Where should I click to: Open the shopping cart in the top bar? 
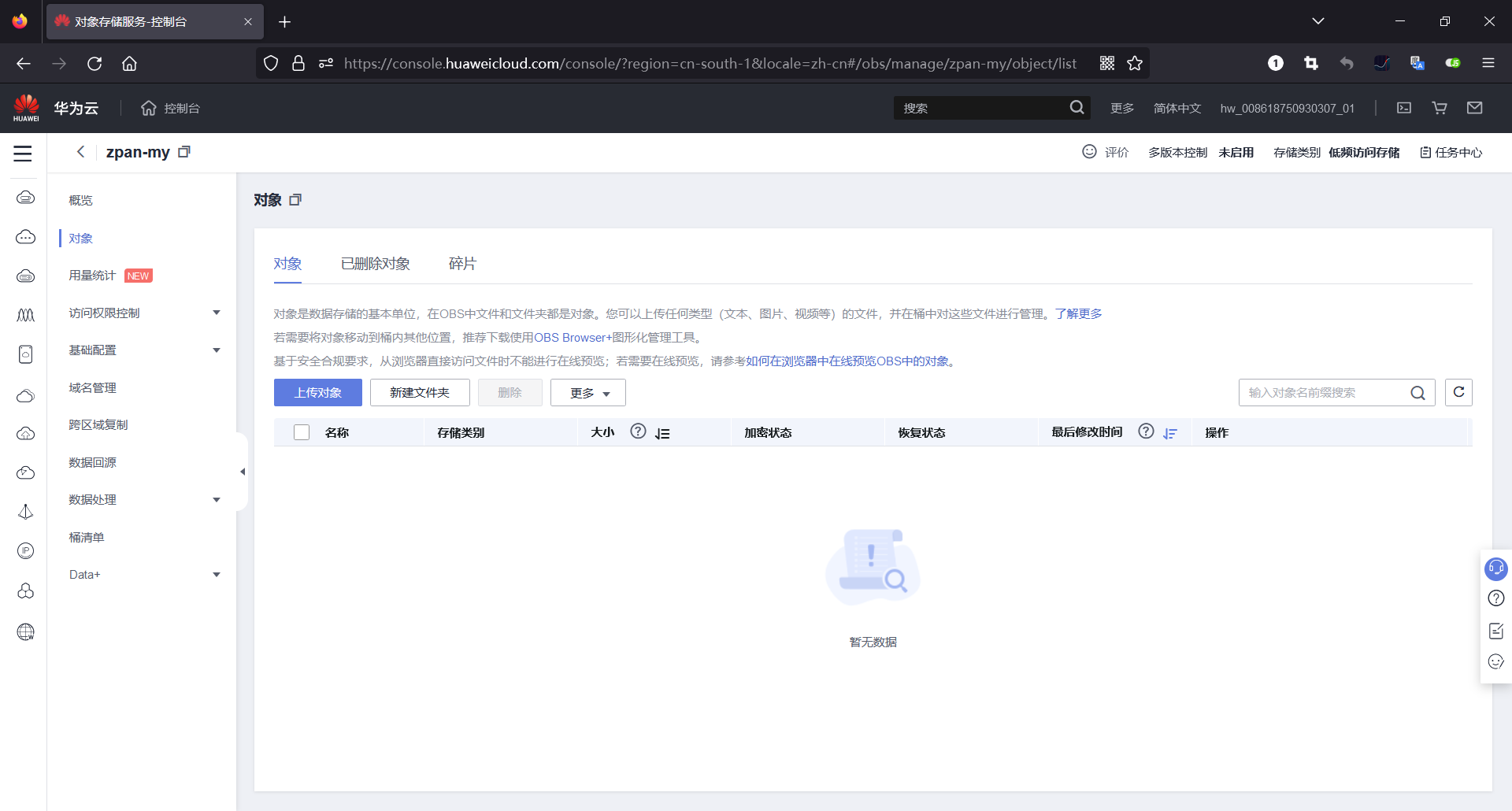click(x=1439, y=108)
